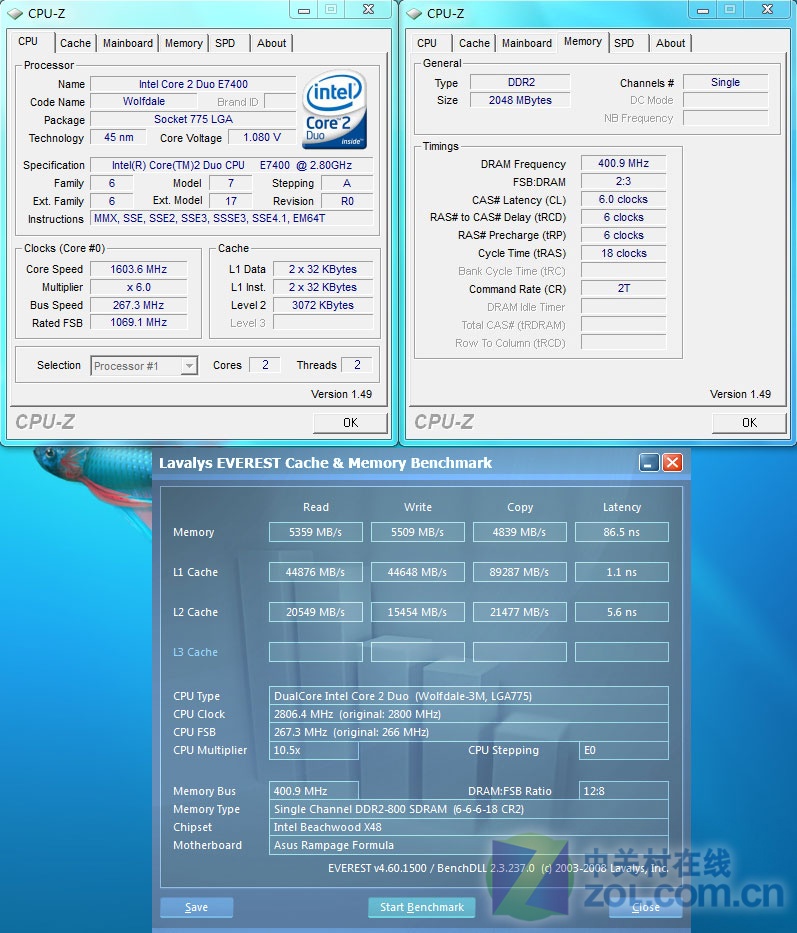Click the L1 Cache Copy result 89287 MB/s
Screen dimensions: 797x933
coord(520,572)
